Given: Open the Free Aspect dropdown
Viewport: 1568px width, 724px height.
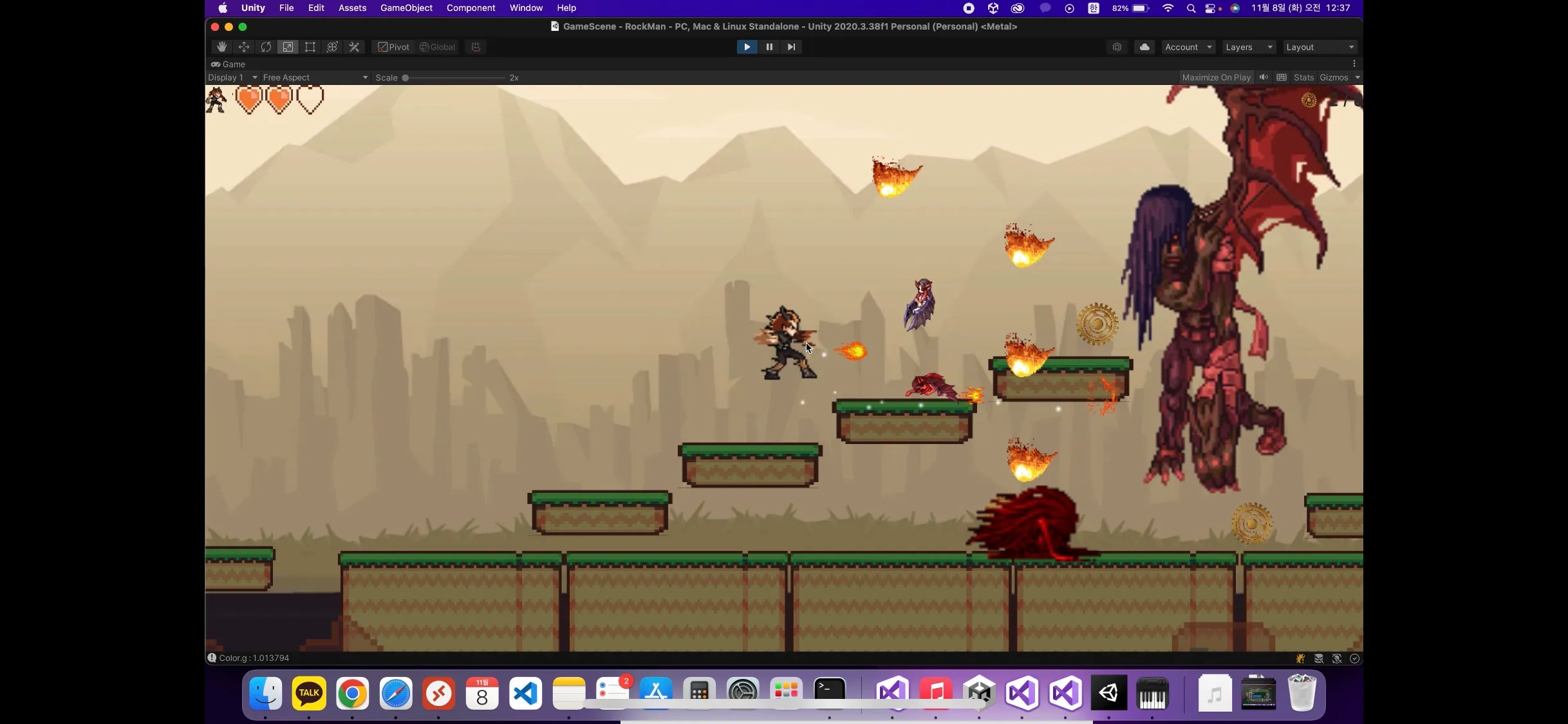Looking at the screenshot, I should pyautogui.click(x=315, y=78).
